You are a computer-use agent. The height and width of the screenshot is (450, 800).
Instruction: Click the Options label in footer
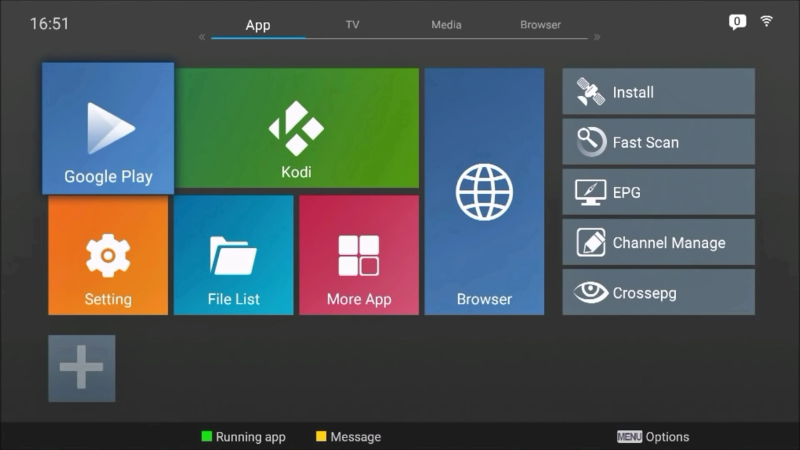[x=667, y=437]
